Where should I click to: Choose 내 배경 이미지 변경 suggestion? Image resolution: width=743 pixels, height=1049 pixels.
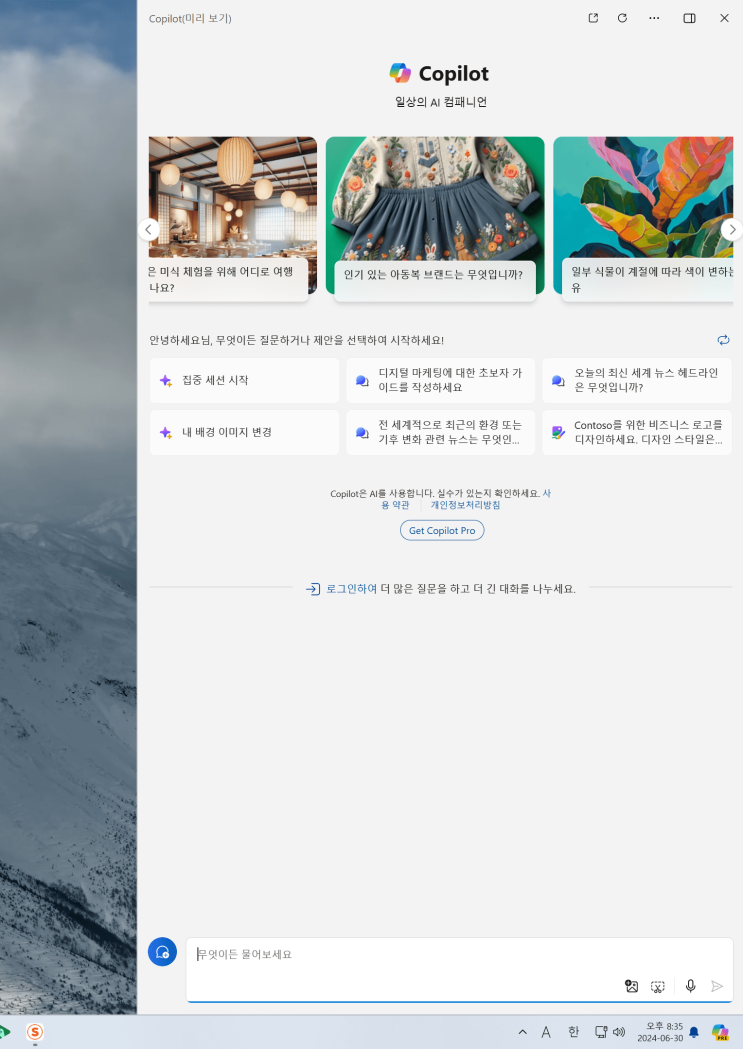pyautogui.click(x=244, y=432)
